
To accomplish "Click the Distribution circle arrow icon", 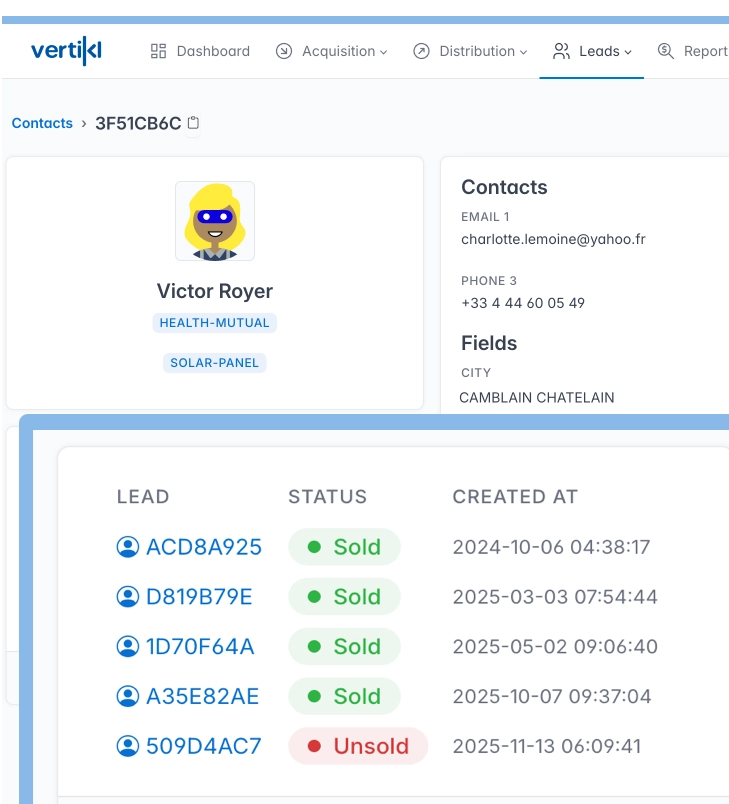I will pyautogui.click(x=421, y=51).
